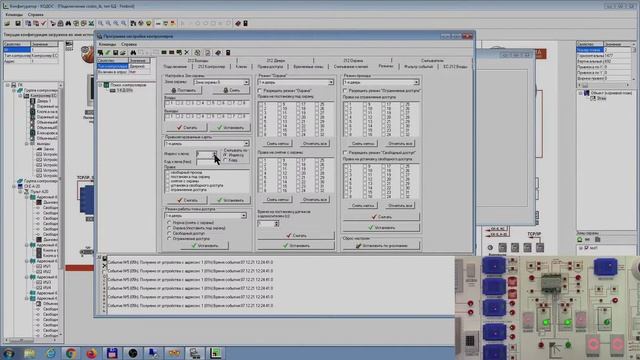Click the last icon in main Configurator toolbar

[246, 23]
